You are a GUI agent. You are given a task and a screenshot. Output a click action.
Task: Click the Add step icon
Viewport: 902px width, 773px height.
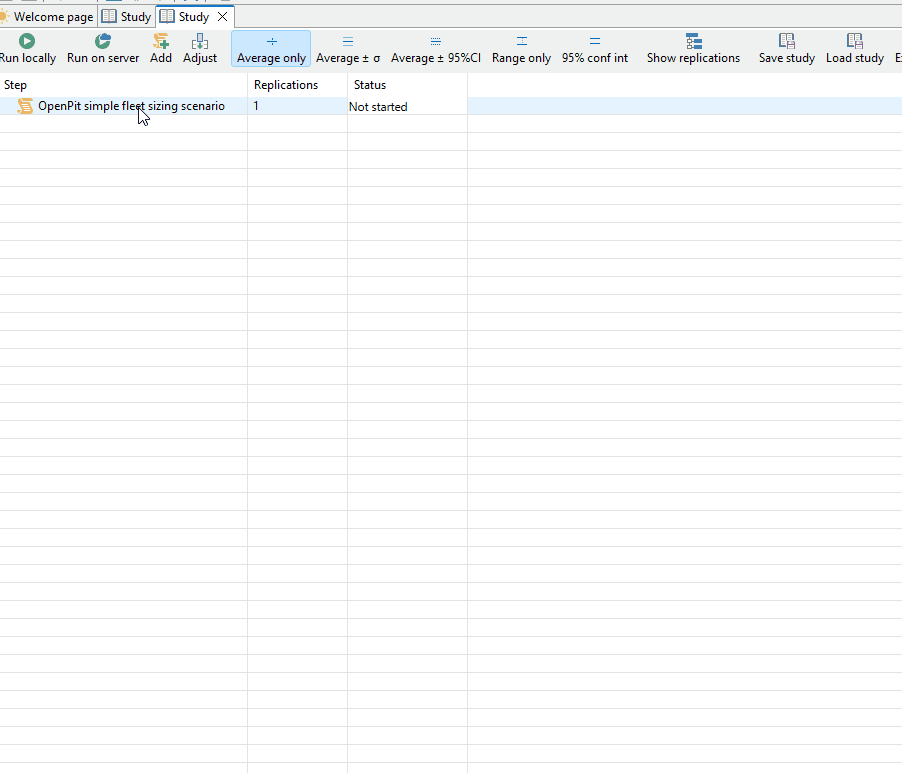point(160,41)
